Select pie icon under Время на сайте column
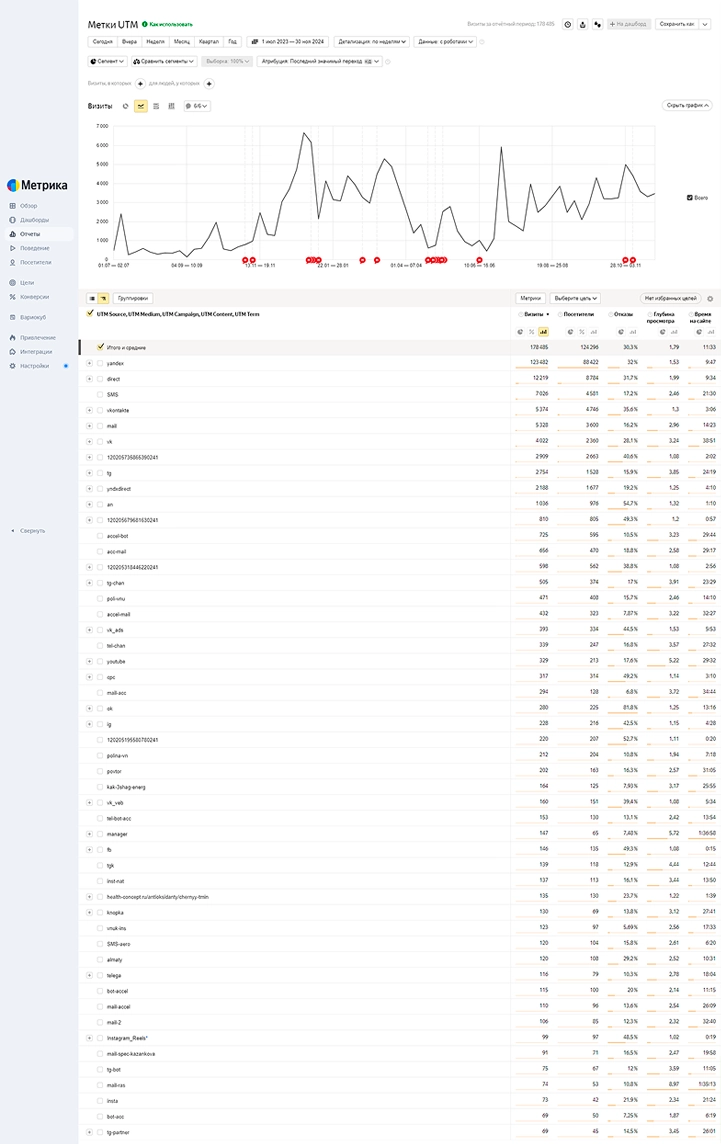Image resolution: width=721 pixels, height=1144 pixels. 700,331
